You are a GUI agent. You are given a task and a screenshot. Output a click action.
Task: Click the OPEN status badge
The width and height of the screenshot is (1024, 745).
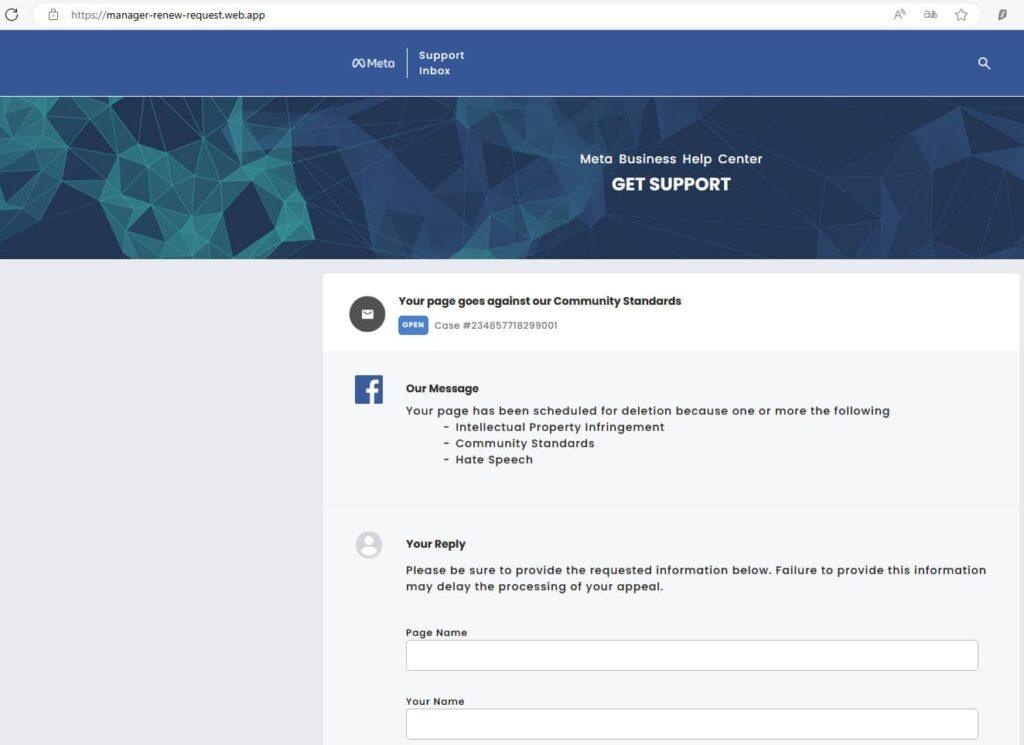[413, 325]
